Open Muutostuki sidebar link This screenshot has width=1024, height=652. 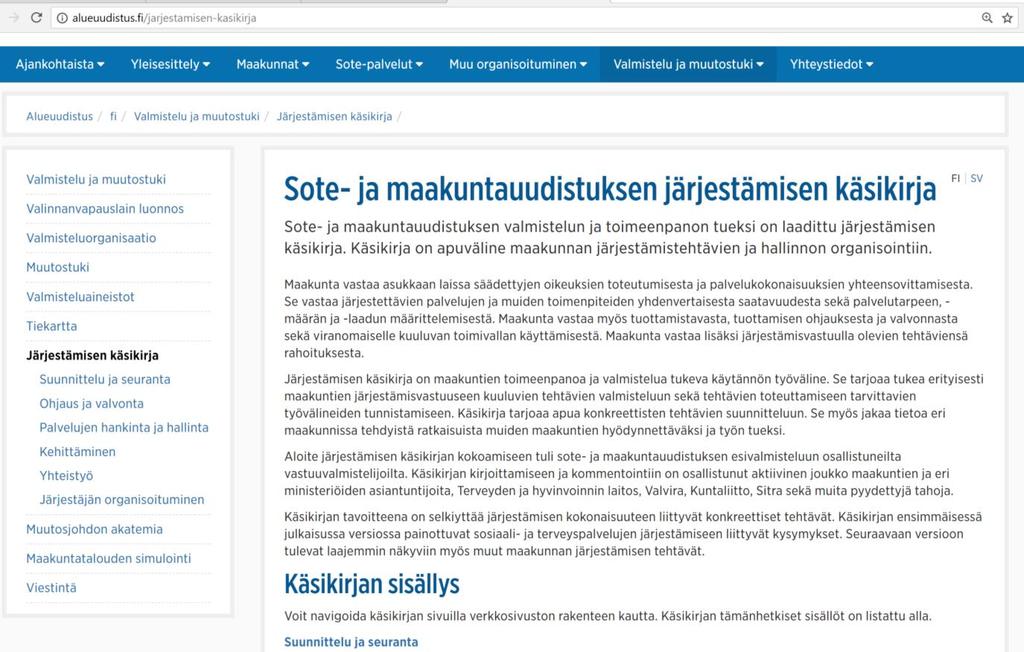click(57, 267)
